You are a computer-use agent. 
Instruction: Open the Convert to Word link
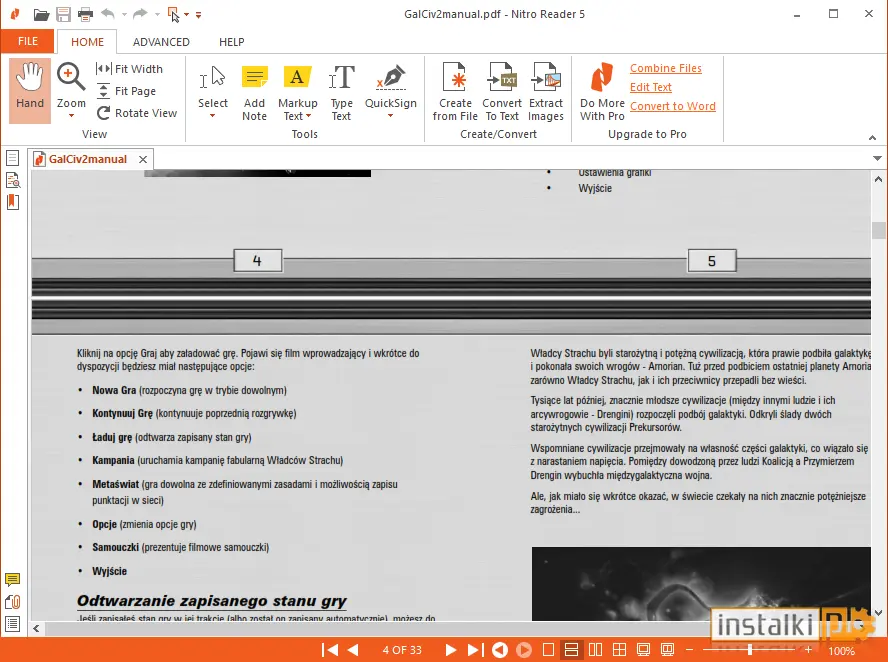673,106
